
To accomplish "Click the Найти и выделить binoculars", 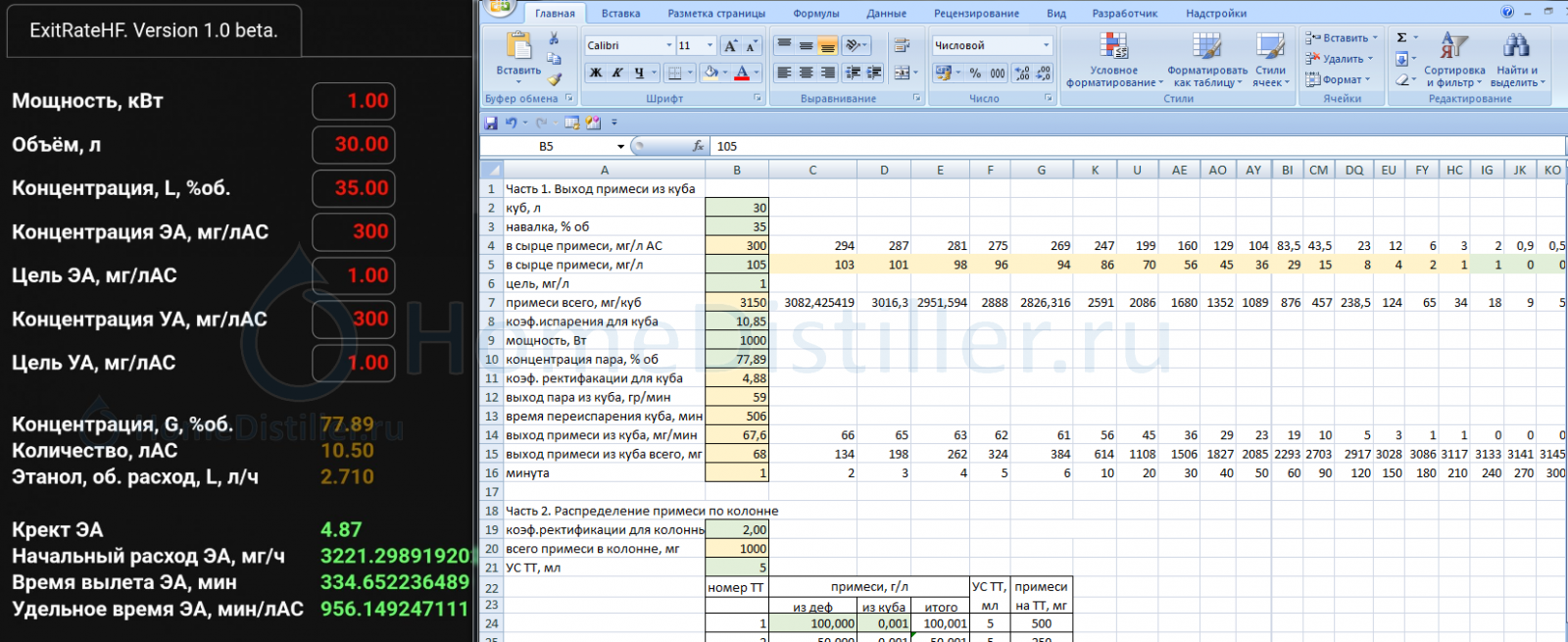I will [1516, 59].
